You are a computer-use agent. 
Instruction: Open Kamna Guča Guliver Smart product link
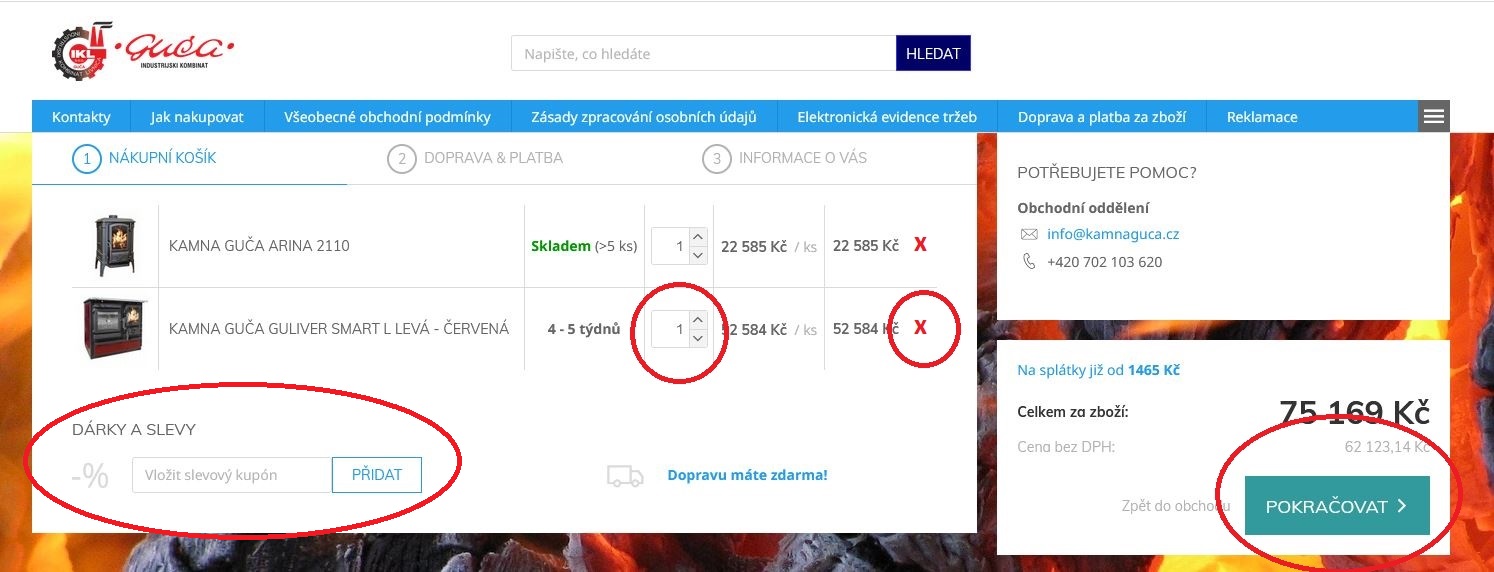(339, 329)
